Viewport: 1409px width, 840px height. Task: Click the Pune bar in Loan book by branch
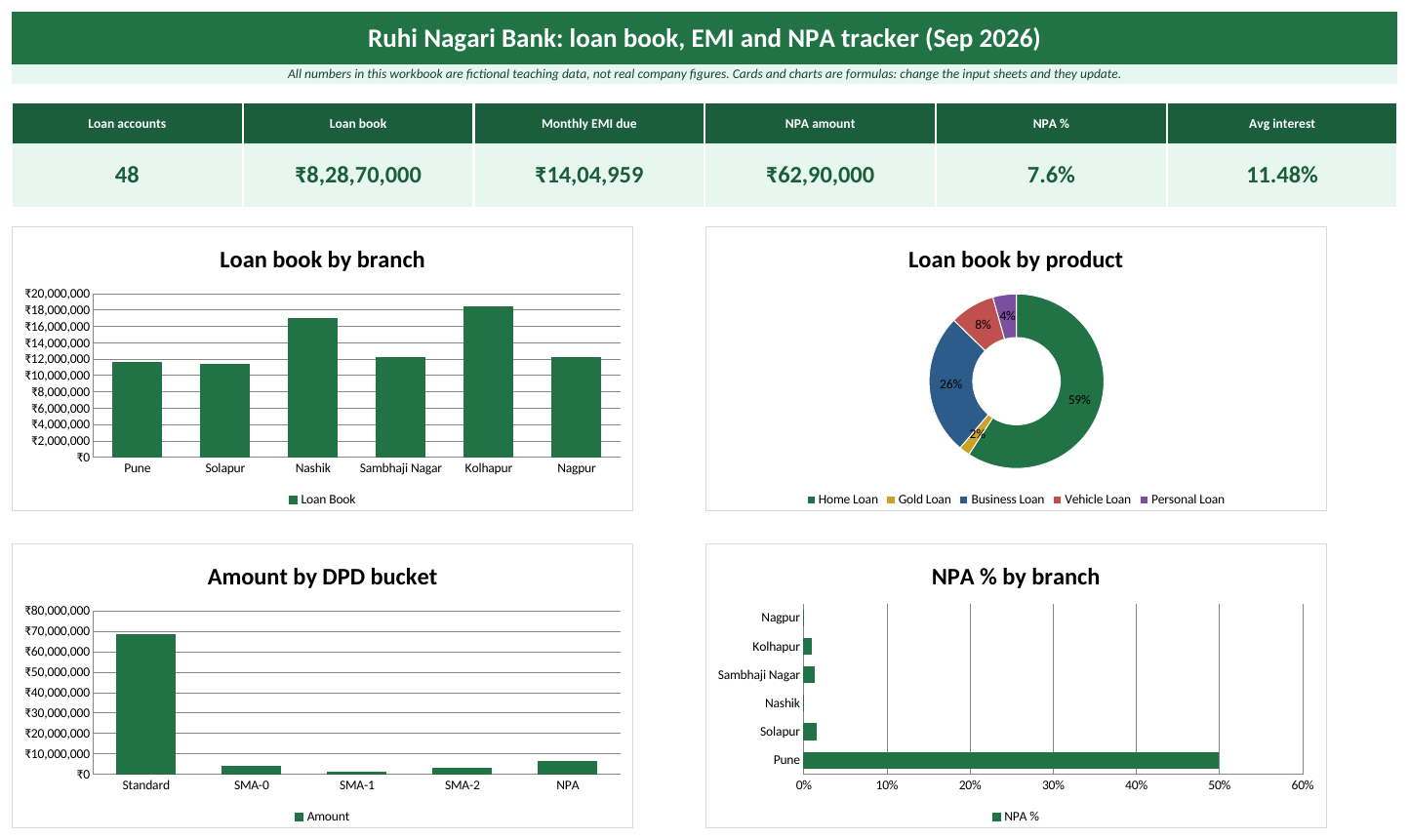[137, 410]
